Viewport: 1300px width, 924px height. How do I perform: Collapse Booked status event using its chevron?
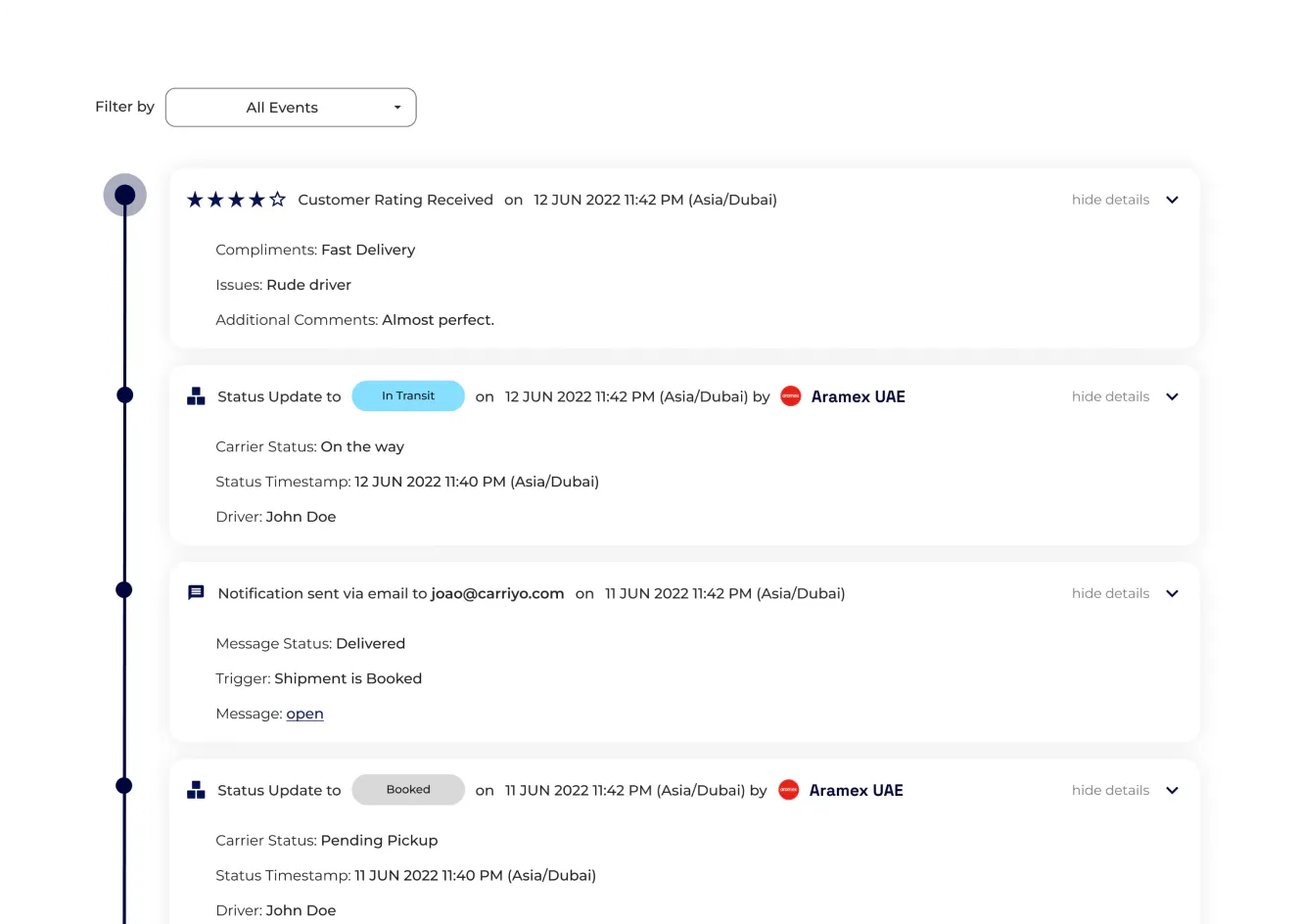[1172, 790]
